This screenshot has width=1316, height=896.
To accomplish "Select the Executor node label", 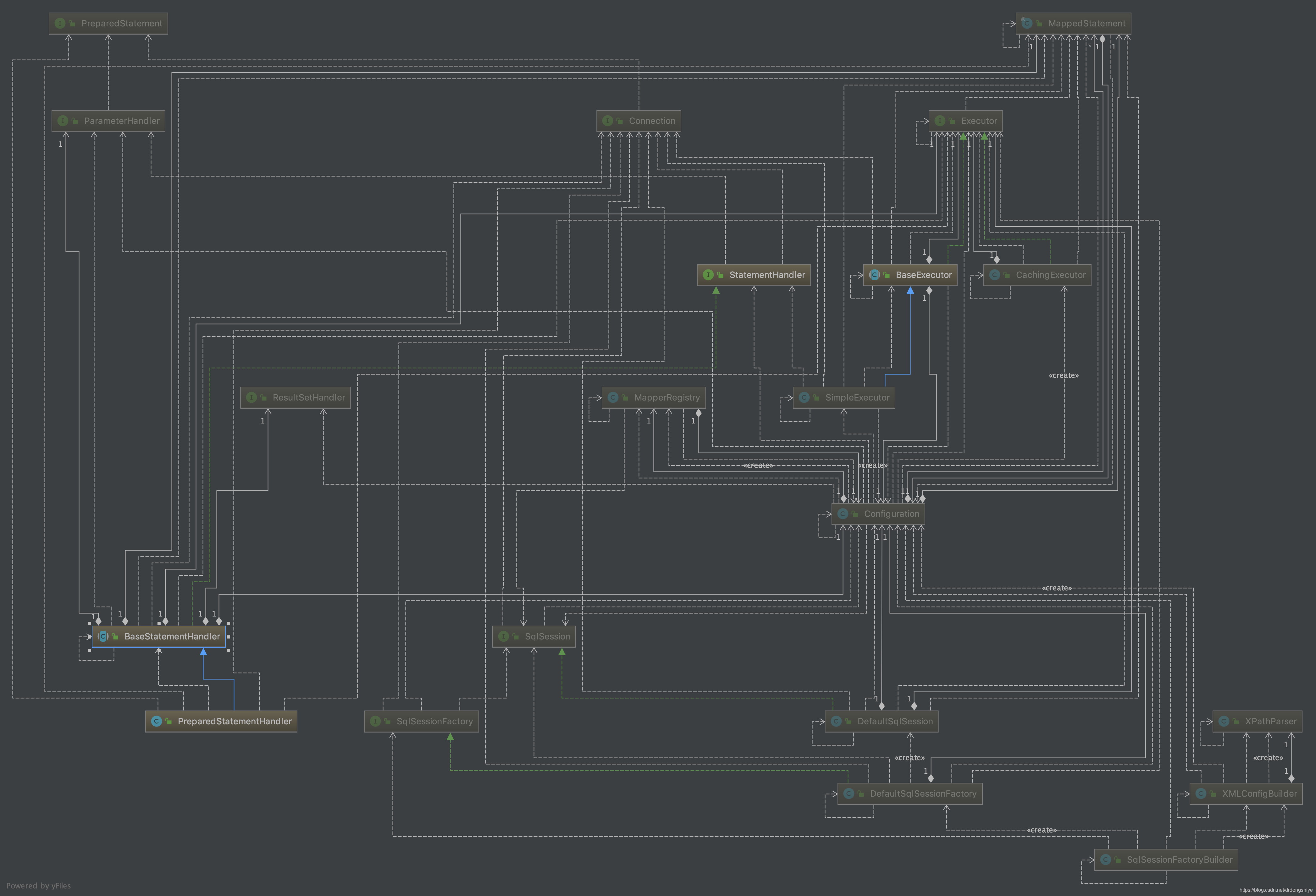I will pos(979,121).
